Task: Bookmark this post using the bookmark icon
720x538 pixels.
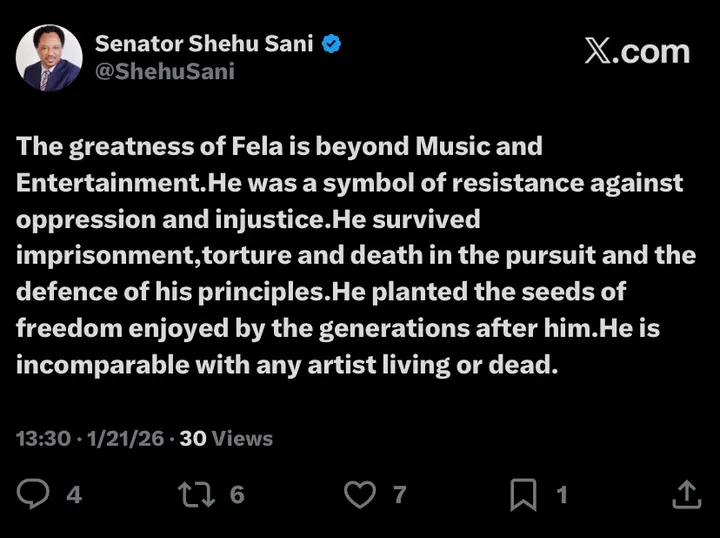Action: pyautogui.click(x=525, y=493)
